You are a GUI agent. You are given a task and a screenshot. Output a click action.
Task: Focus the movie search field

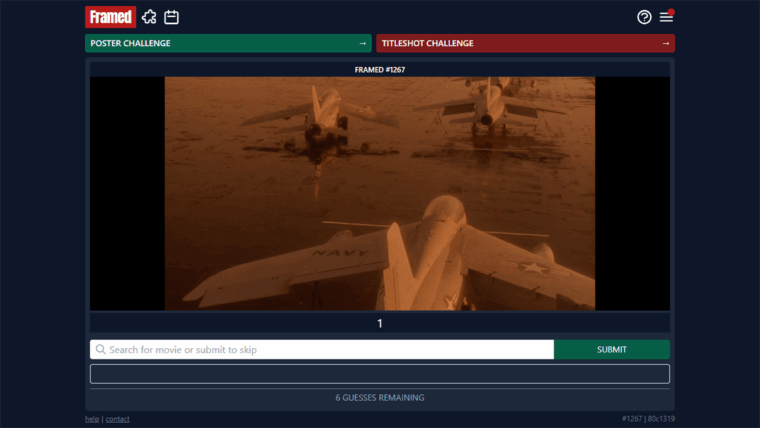coord(322,349)
